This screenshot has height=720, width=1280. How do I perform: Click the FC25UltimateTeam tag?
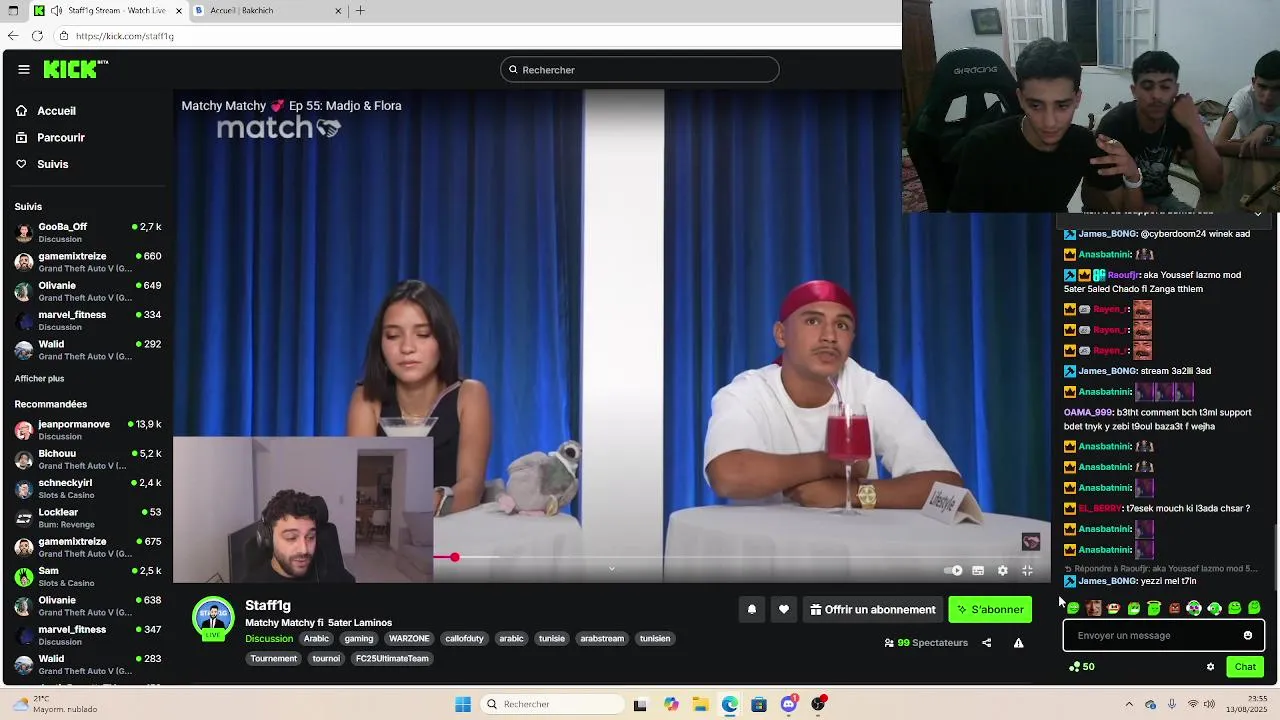coord(392,659)
